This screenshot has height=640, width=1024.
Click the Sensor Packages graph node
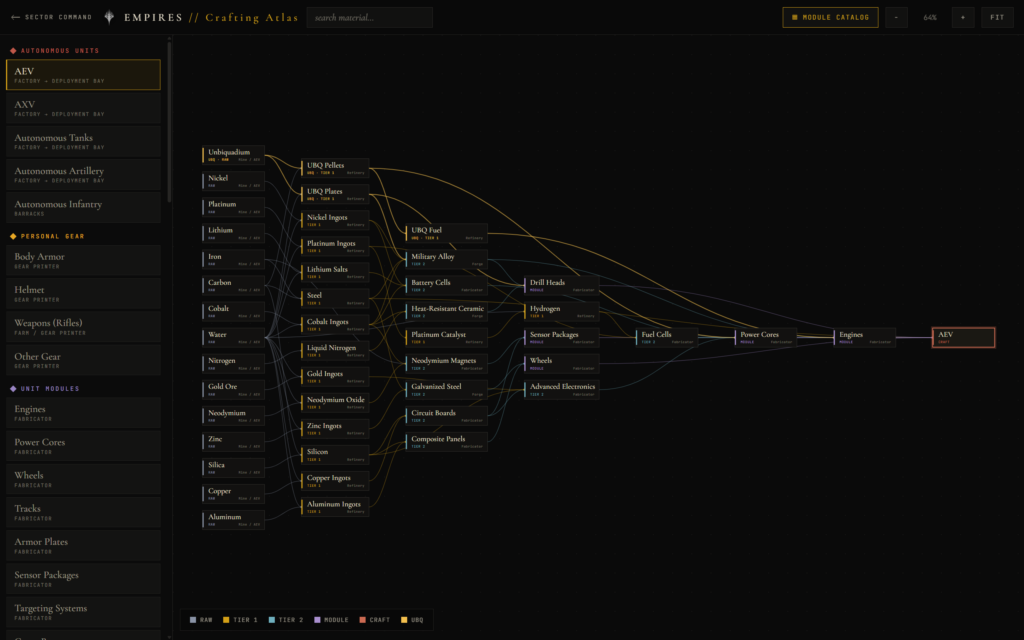click(562, 338)
